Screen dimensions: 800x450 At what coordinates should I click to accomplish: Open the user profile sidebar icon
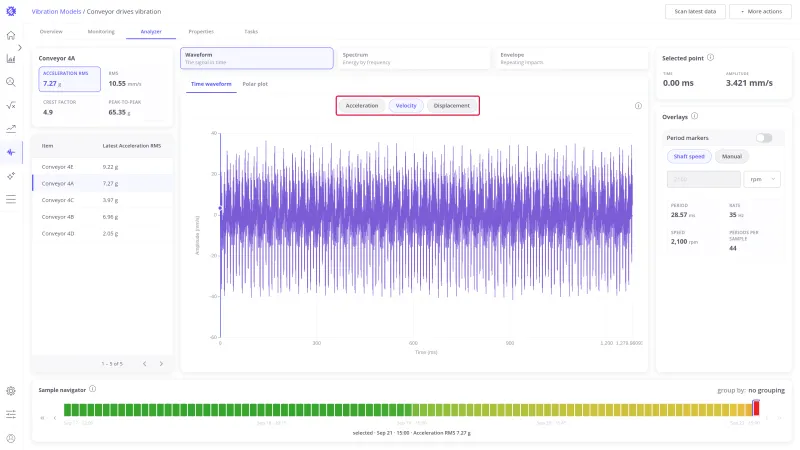11,438
